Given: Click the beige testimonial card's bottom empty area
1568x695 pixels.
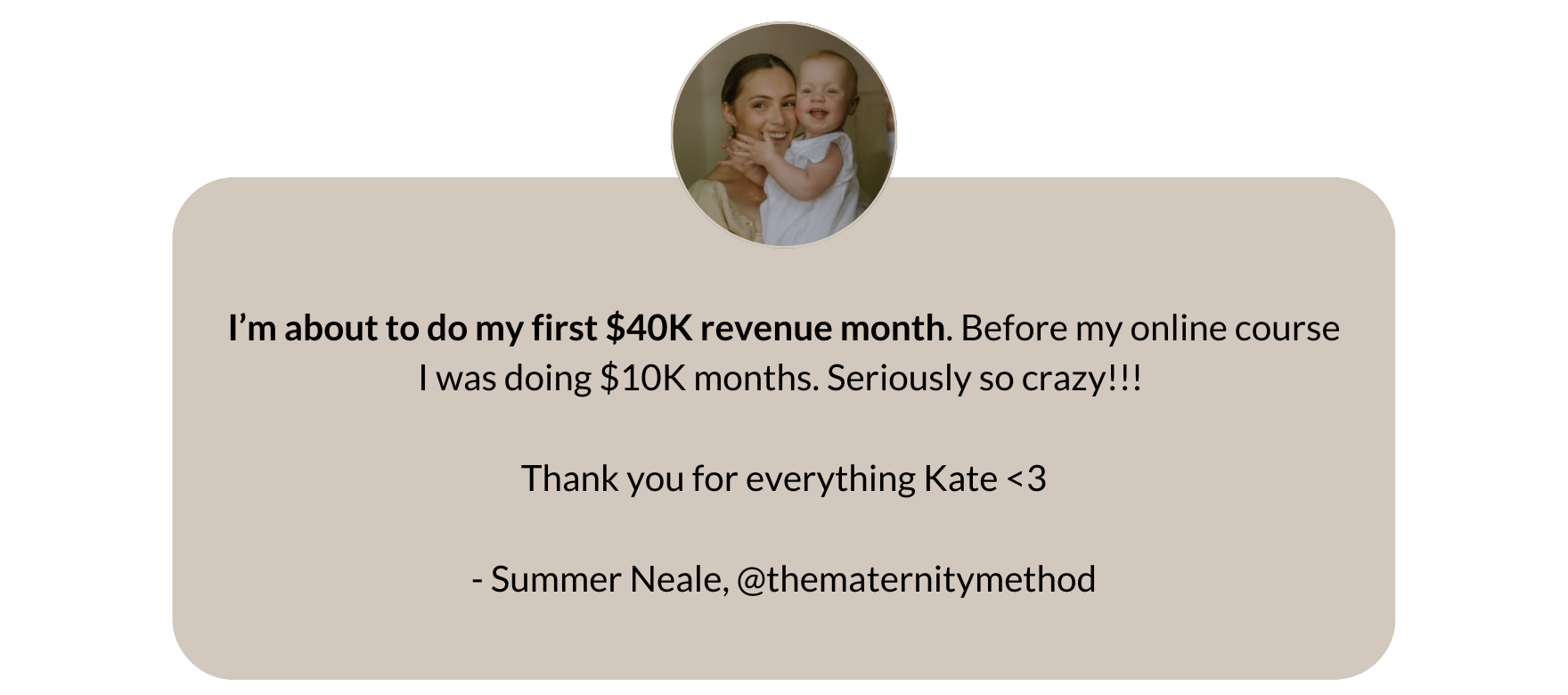Looking at the screenshot, I should [x=783, y=646].
